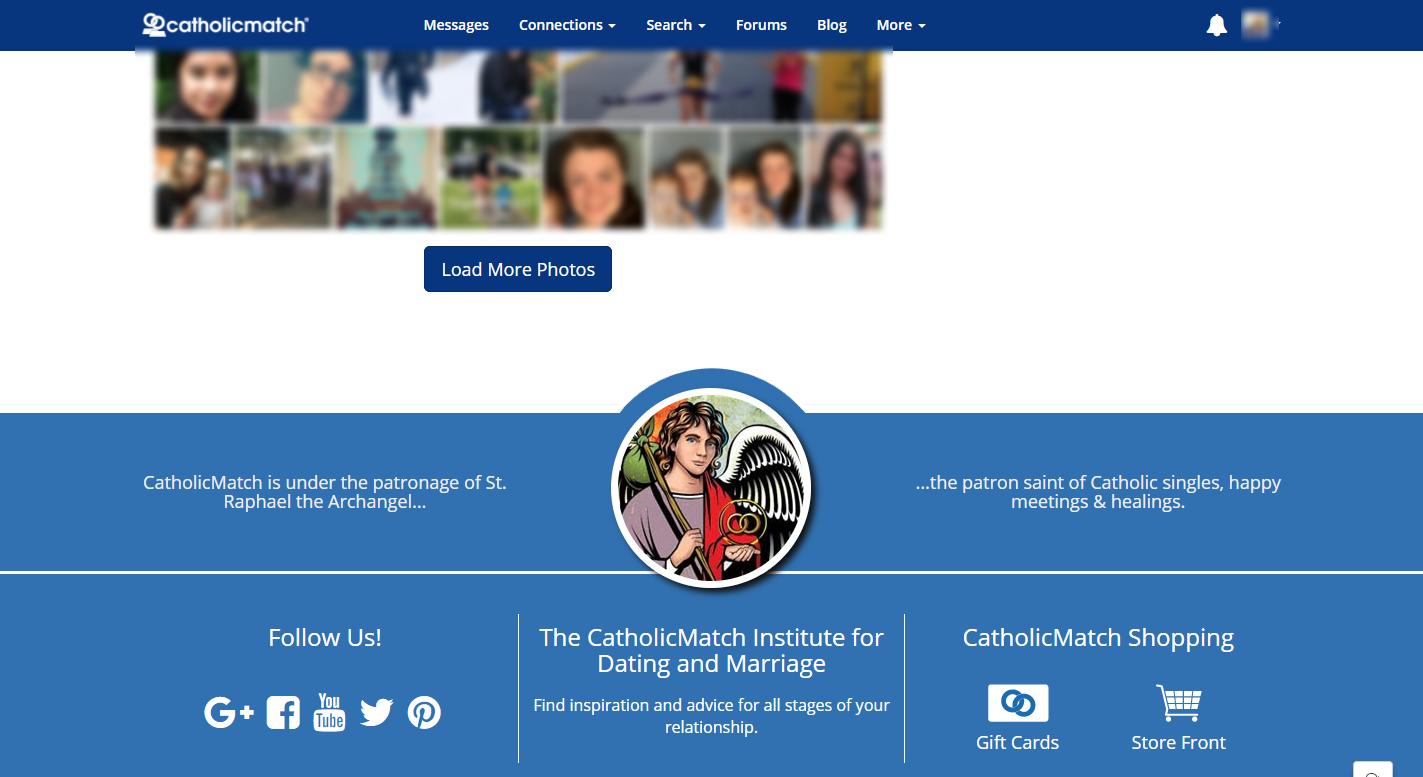The image size is (1423, 777).
Task: Open the Forums page
Action: click(x=761, y=25)
